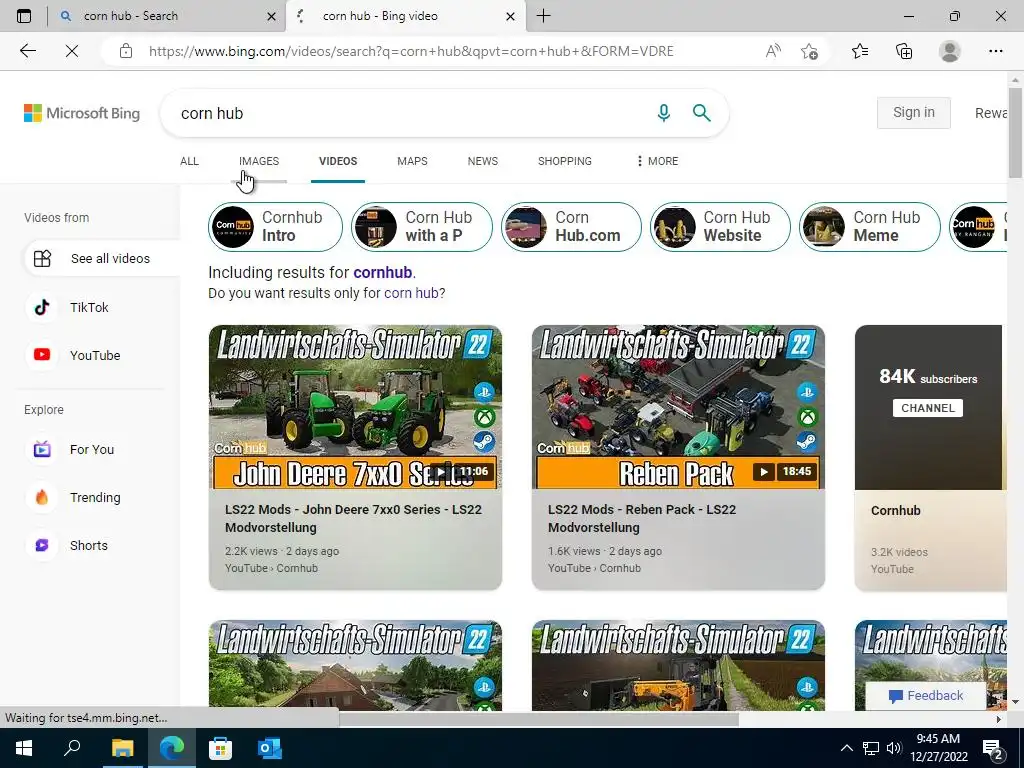The image size is (1024, 768).
Task: Open the Collections icon
Action: (x=904, y=51)
